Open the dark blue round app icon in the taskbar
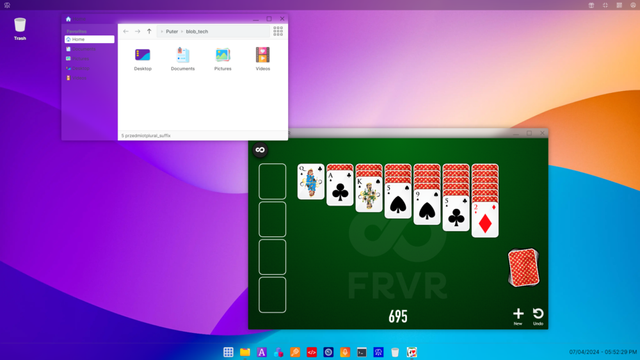The width and height of the screenshot is (640, 360). [x=328, y=352]
